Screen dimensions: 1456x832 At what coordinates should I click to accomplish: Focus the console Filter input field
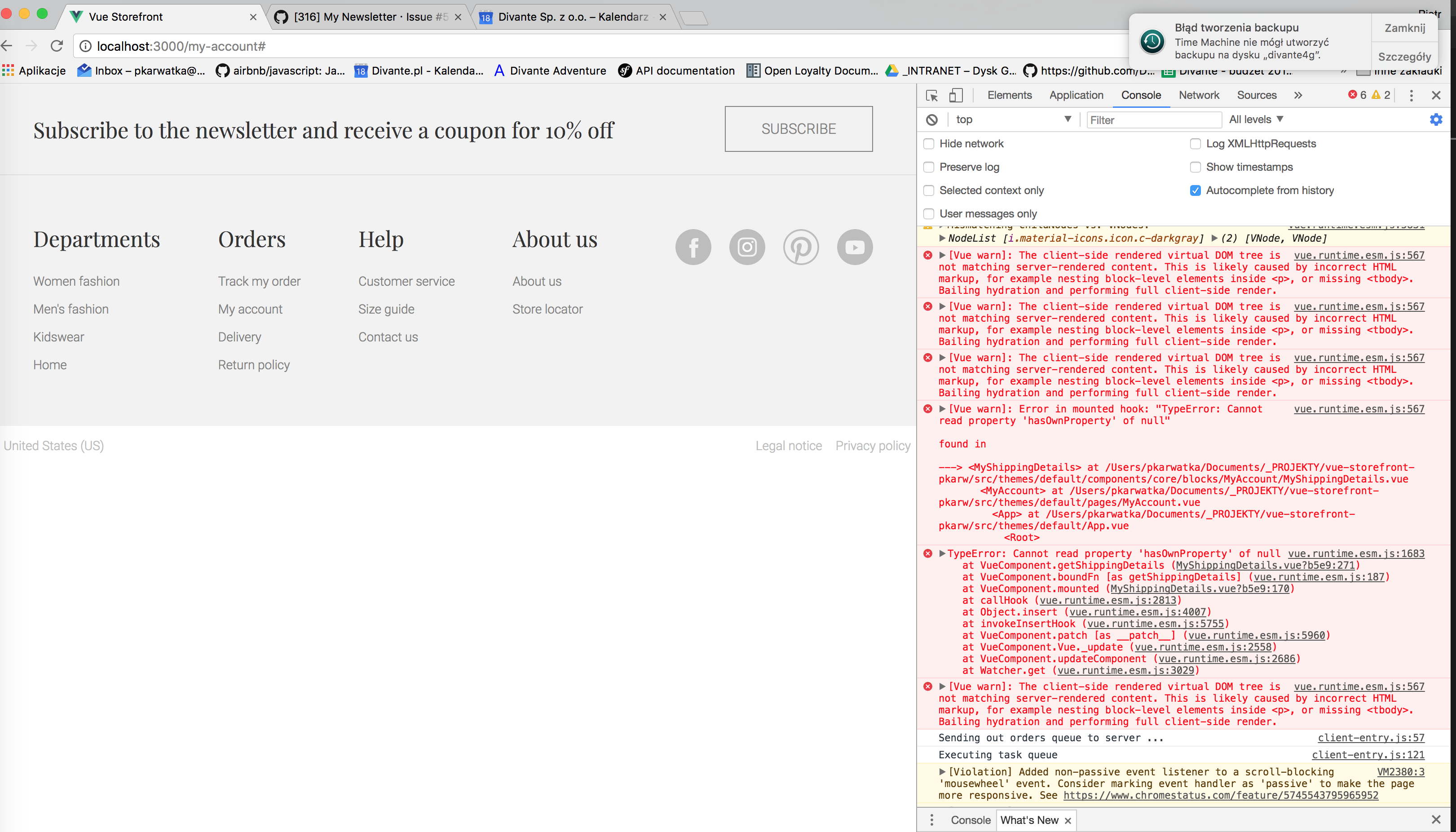[1153, 120]
